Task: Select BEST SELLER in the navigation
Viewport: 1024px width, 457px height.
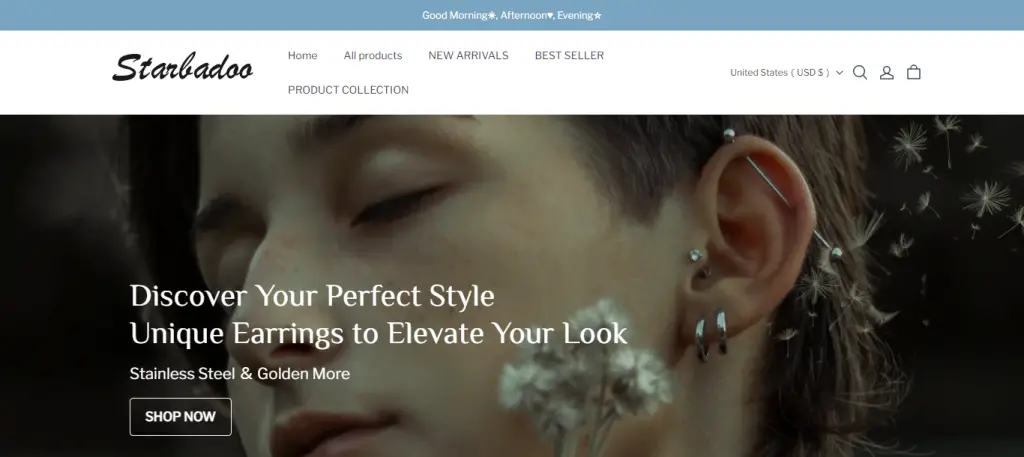Action: point(569,55)
